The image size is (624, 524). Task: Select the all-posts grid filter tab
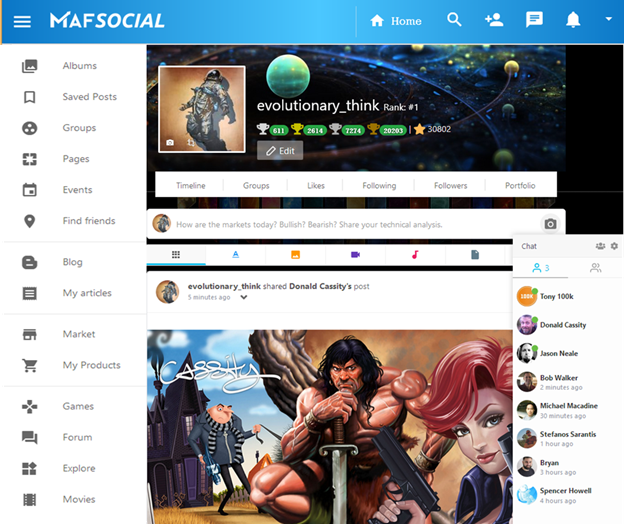[176, 255]
